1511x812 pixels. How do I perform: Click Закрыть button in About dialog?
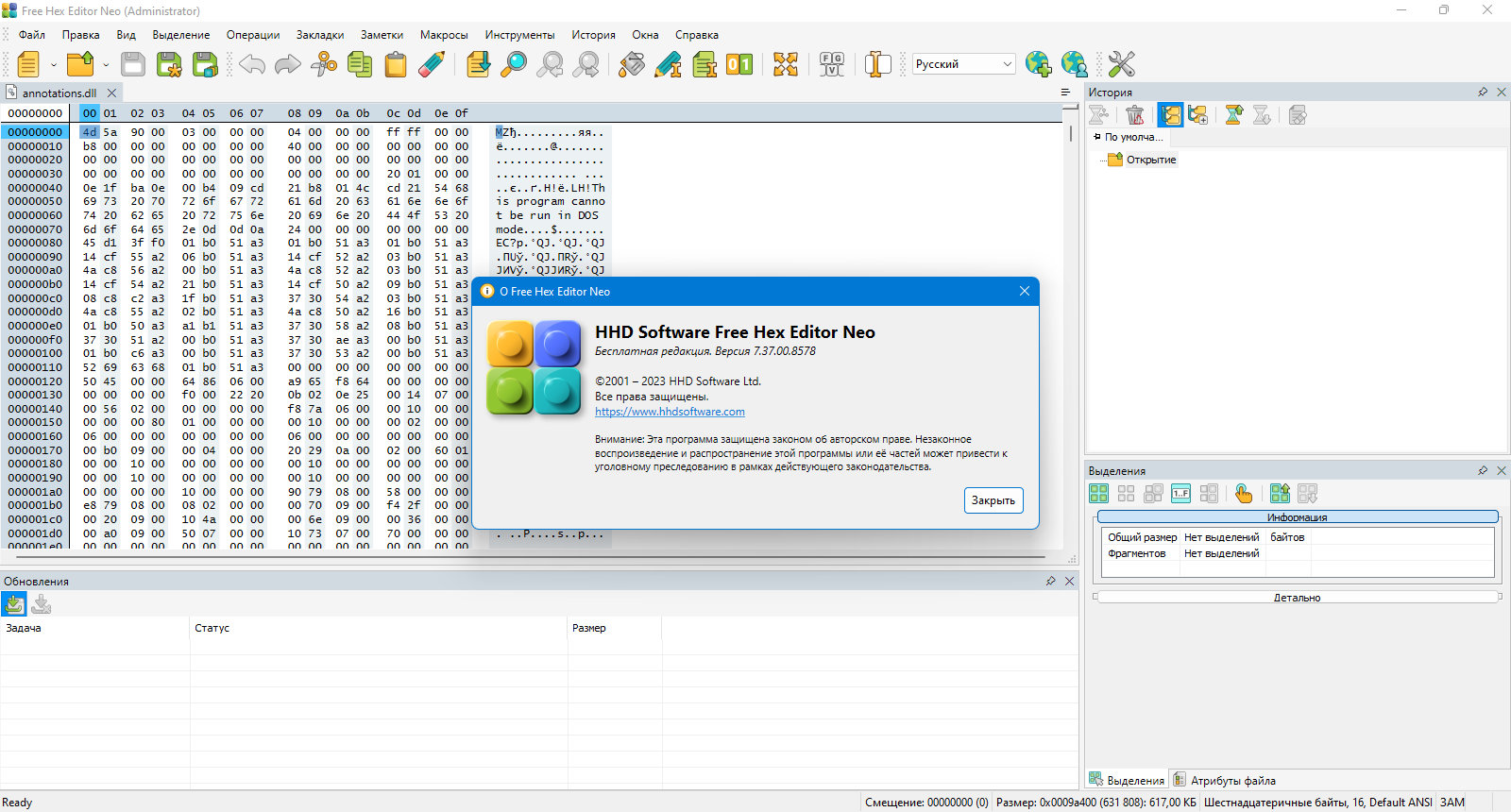click(x=993, y=500)
